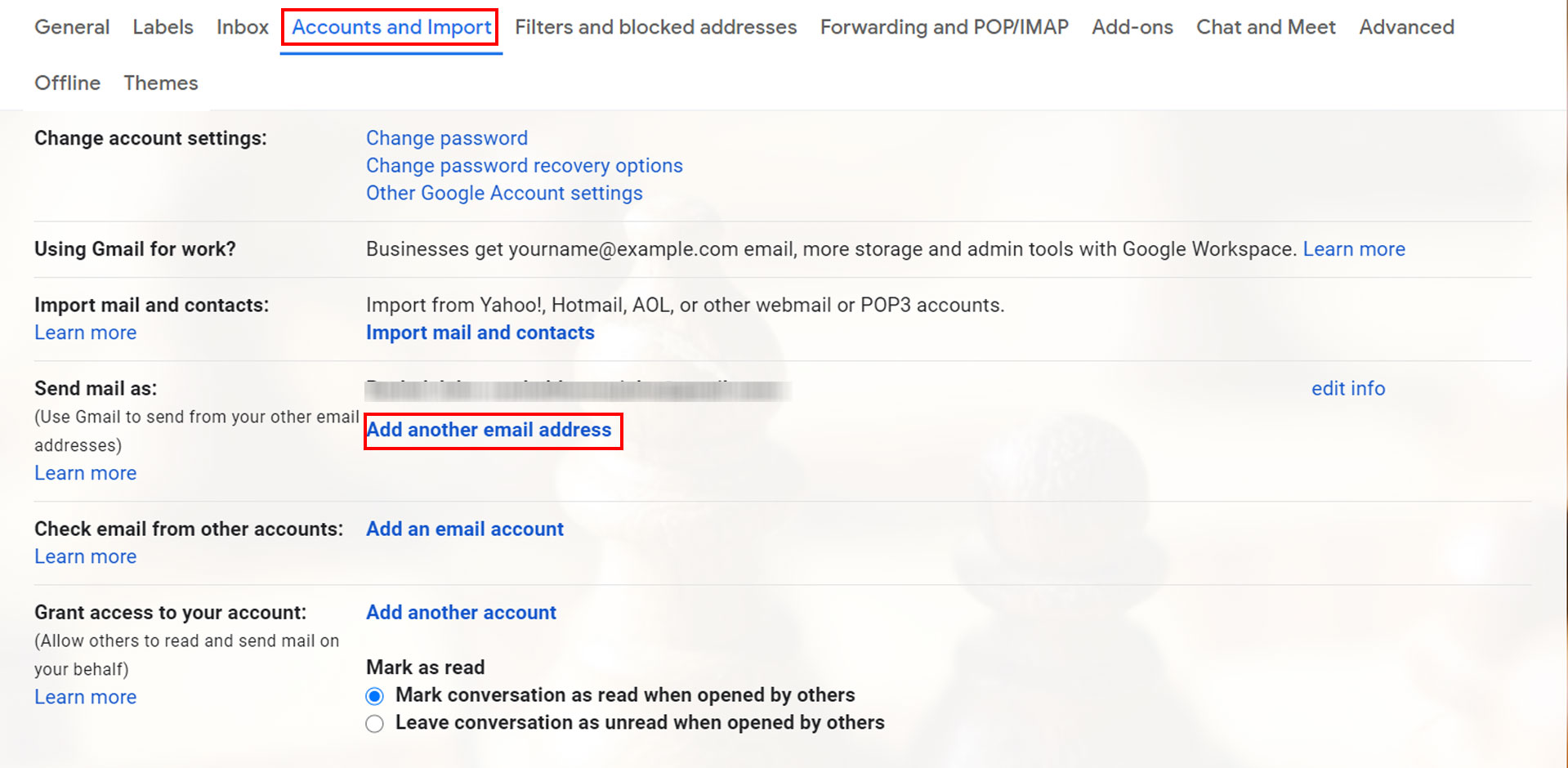Open Change password recovery options
Screen dimensions: 1568x768
[524, 165]
